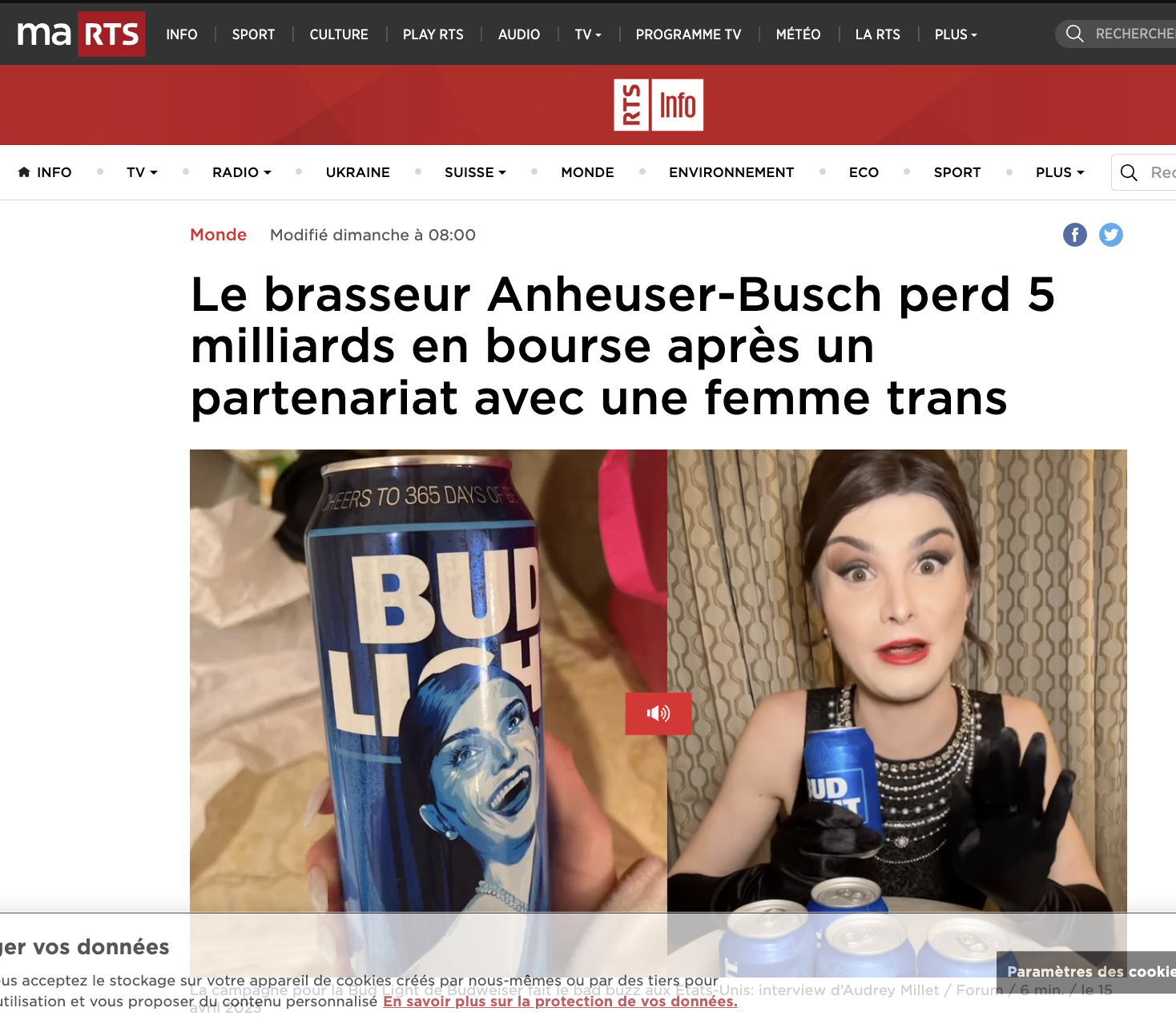Share the article on Twitter
Viewport: 1176px width, 1032px height.
pyautogui.click(x=1110, y=235)
